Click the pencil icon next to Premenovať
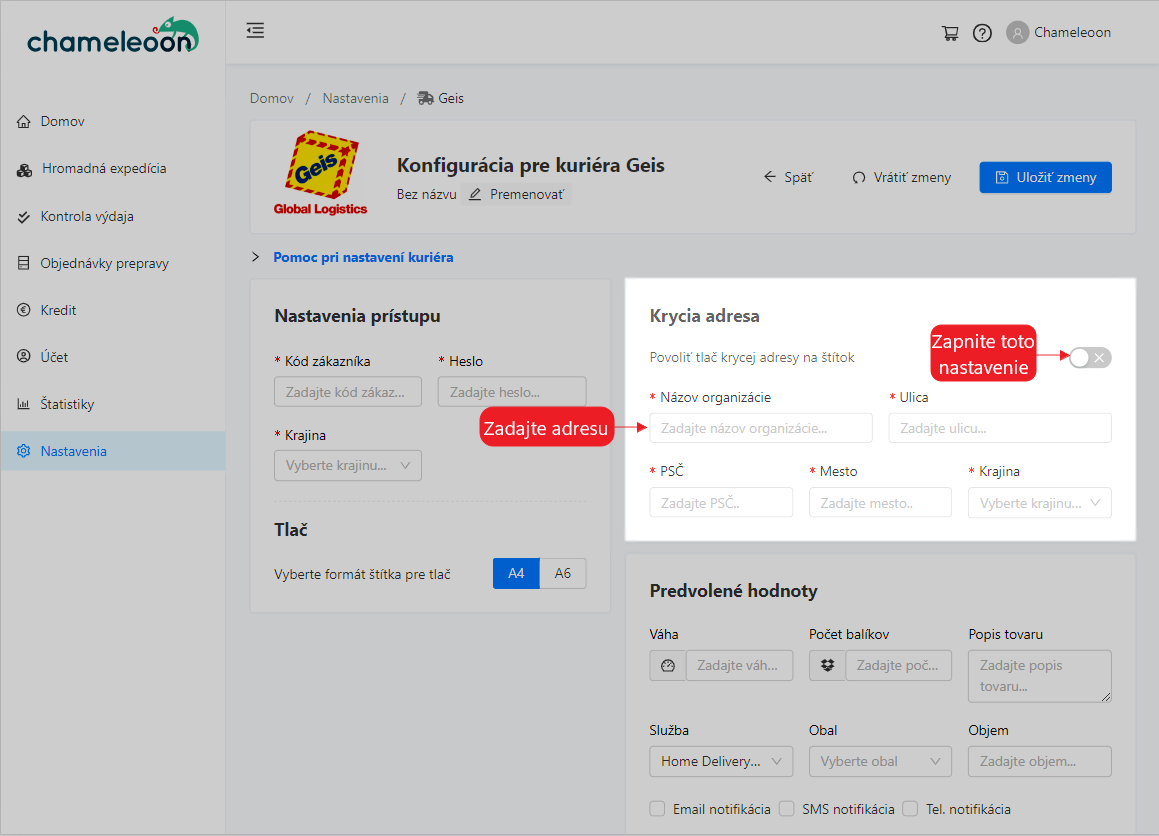 [x=475, y=194]
